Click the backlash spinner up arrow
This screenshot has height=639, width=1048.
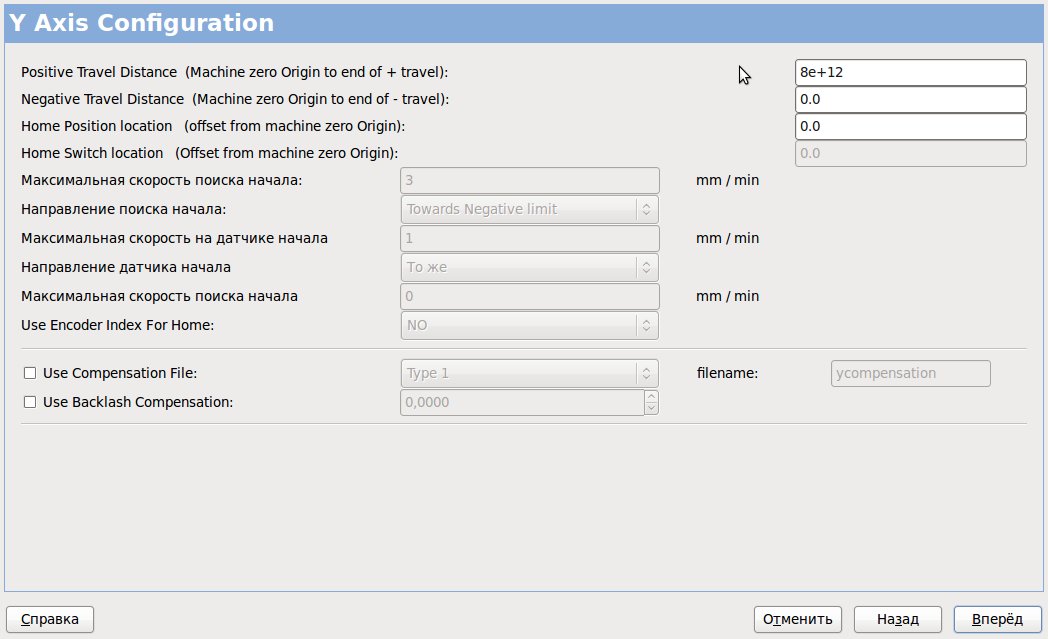pyautogui.click(x=651, y=396)
